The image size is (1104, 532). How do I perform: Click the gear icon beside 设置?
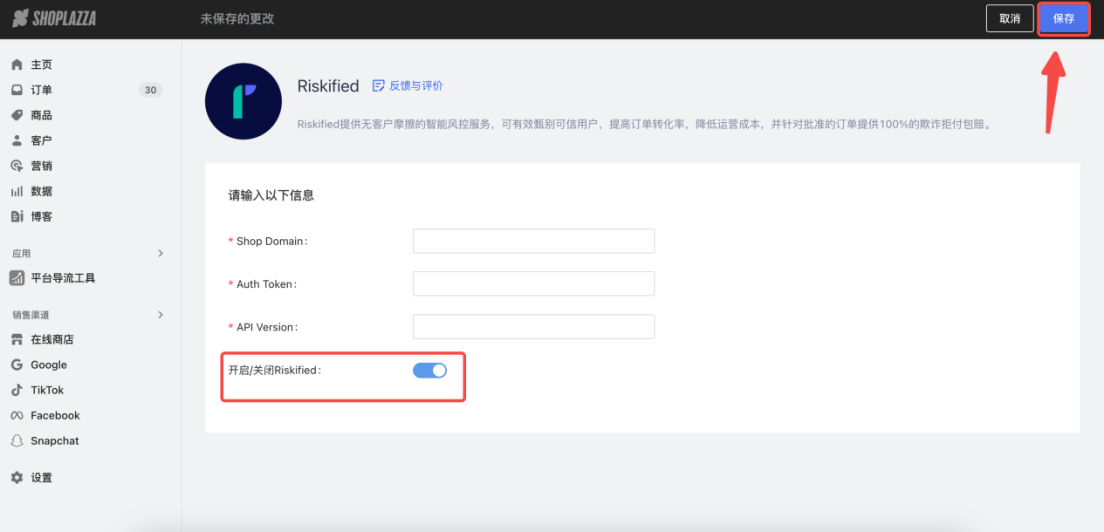coord(17,478)
